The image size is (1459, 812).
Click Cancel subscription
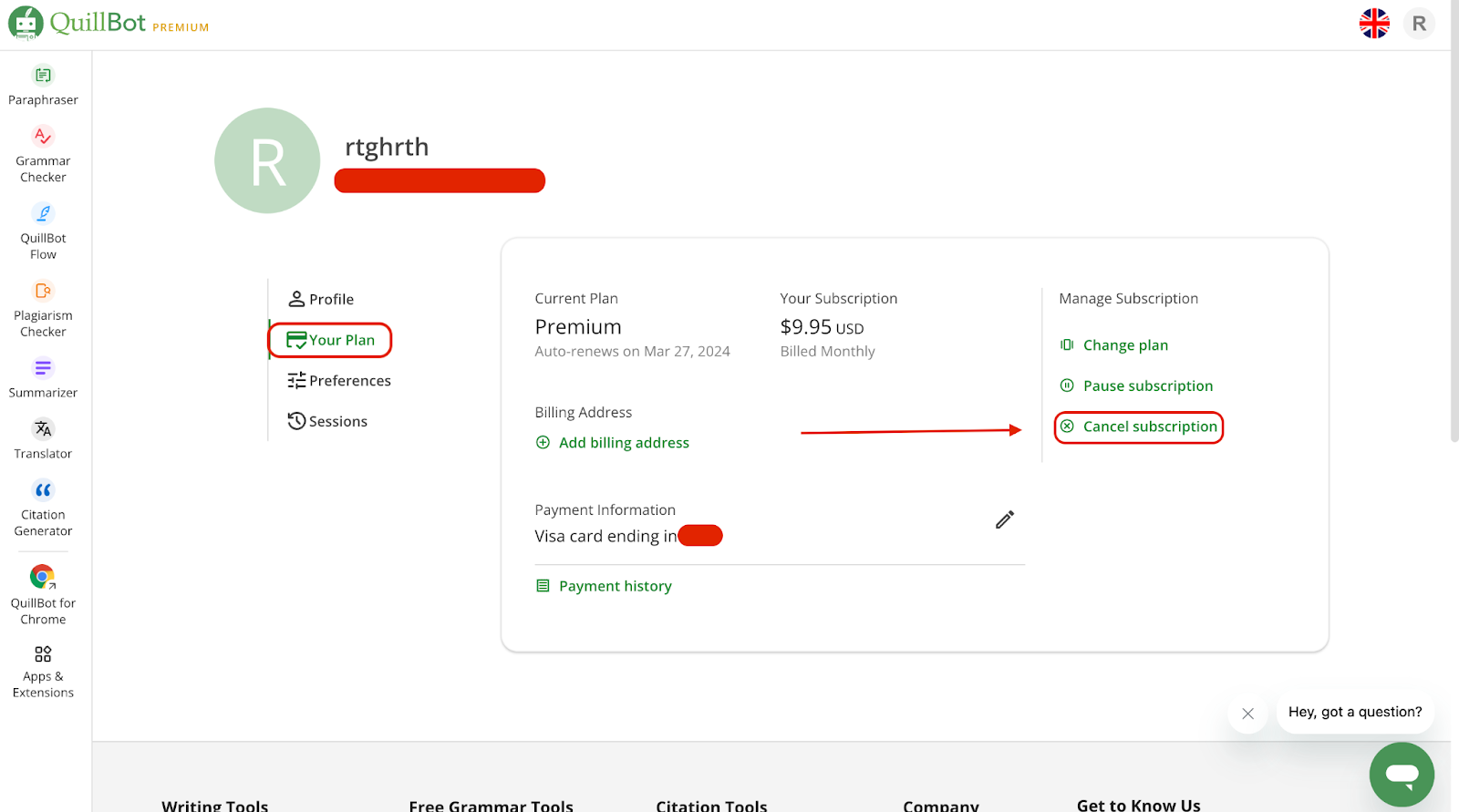(1139, 427)
